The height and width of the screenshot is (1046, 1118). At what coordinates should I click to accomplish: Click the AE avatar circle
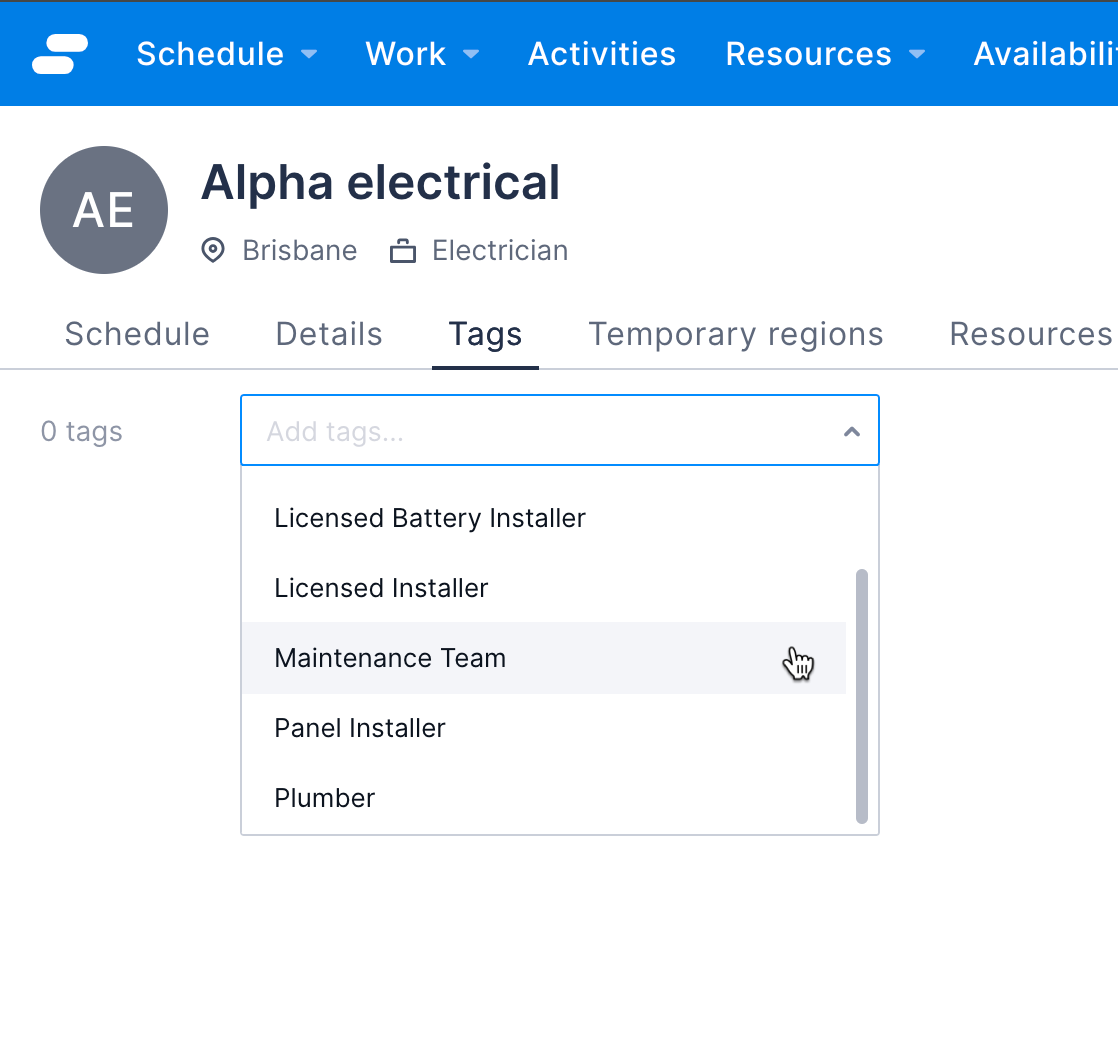103,210
